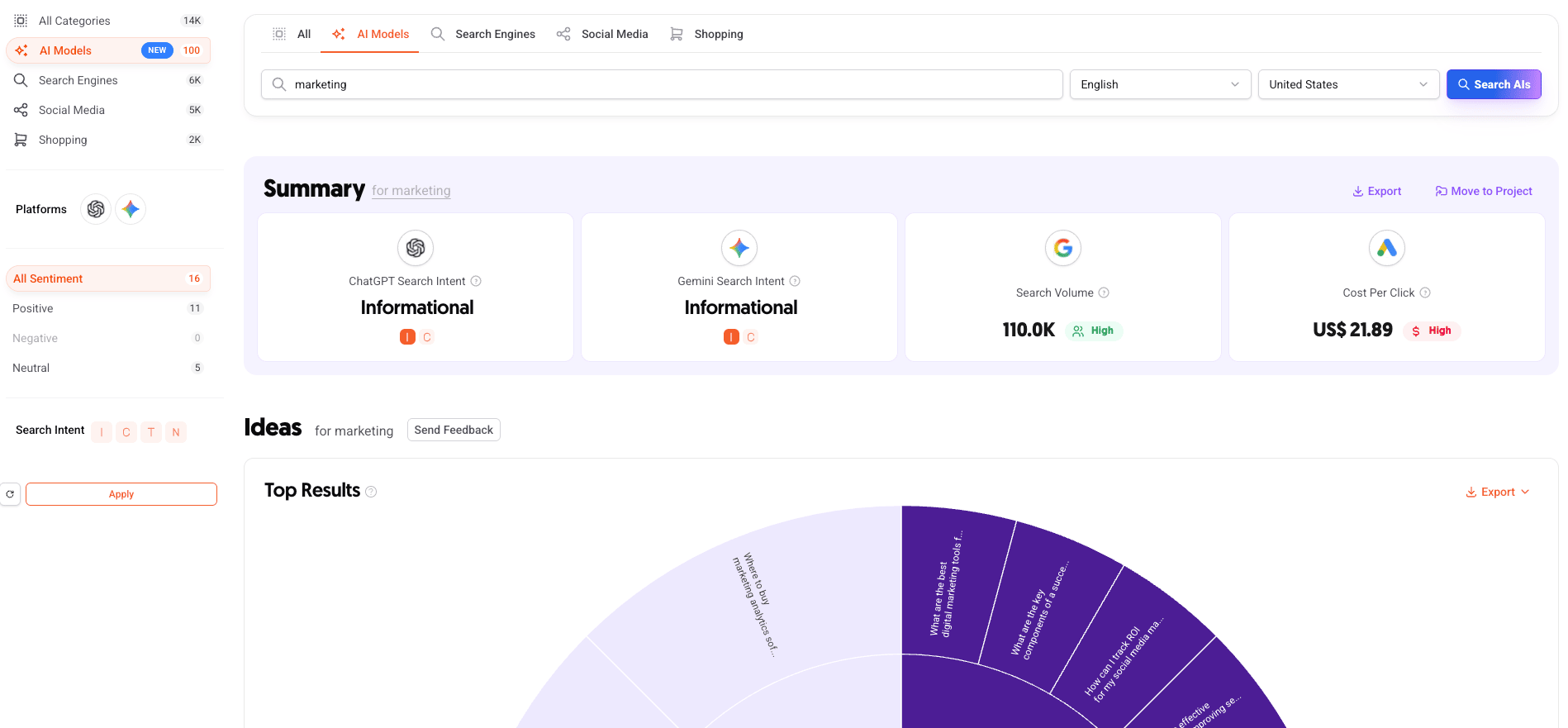
Task: Click info icon beside Gemini Search Intent
Action: coord(795,281)
